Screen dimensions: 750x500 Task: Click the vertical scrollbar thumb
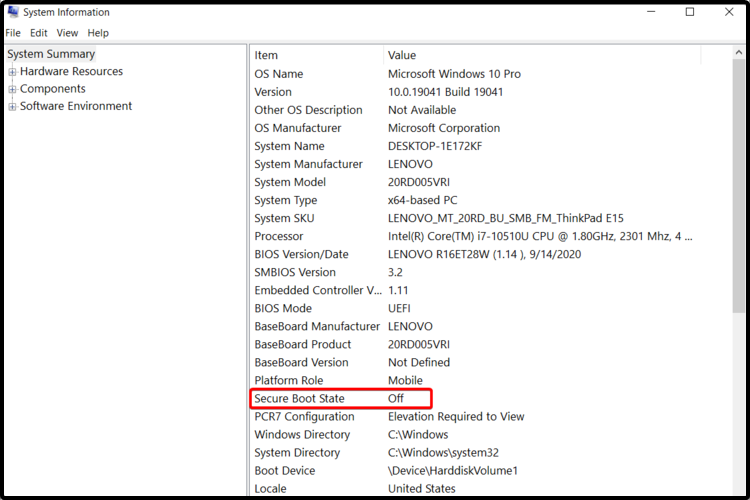coord(739,187)
